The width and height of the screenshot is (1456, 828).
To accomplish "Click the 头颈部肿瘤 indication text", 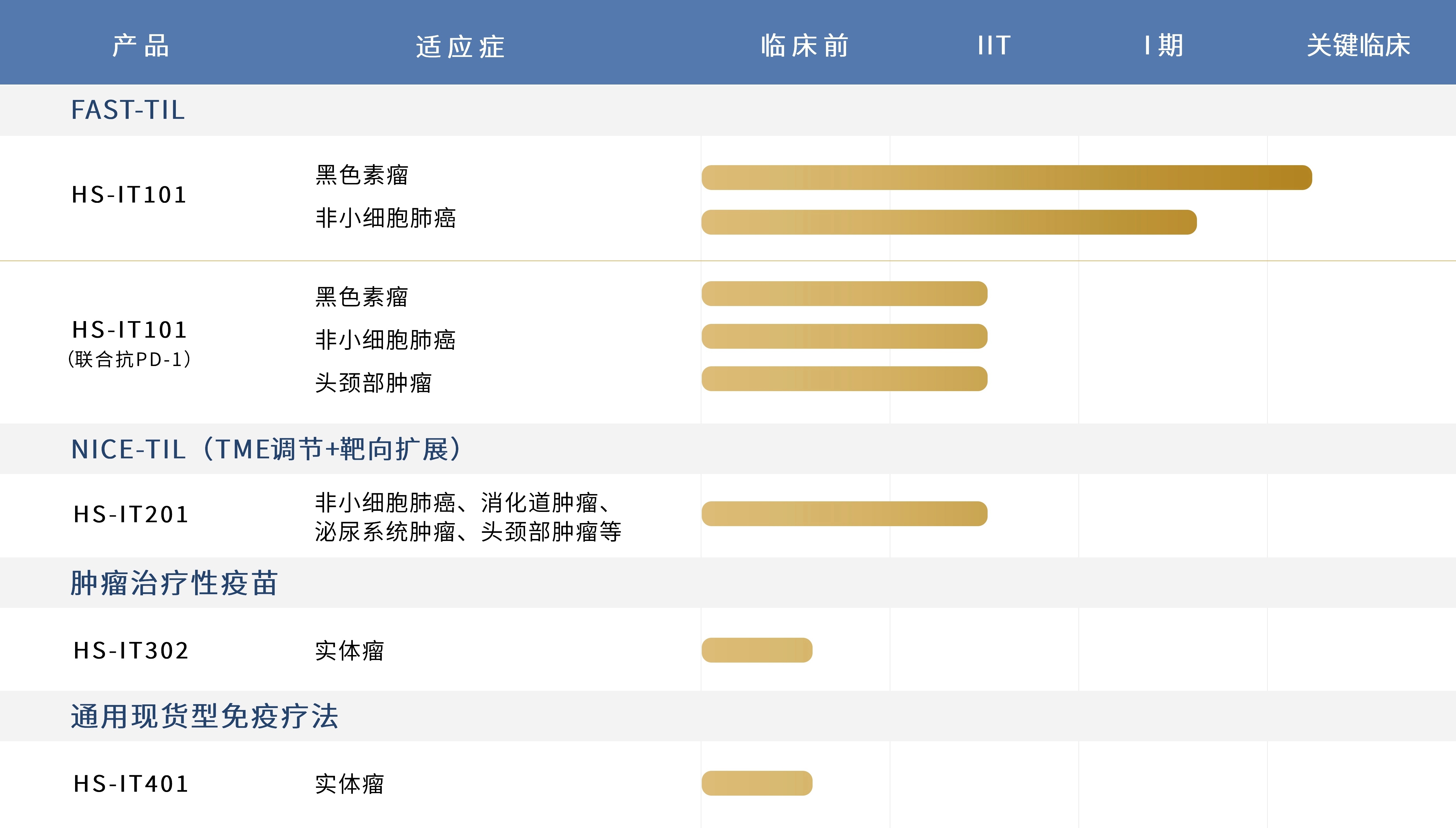I will click(373, 383).
